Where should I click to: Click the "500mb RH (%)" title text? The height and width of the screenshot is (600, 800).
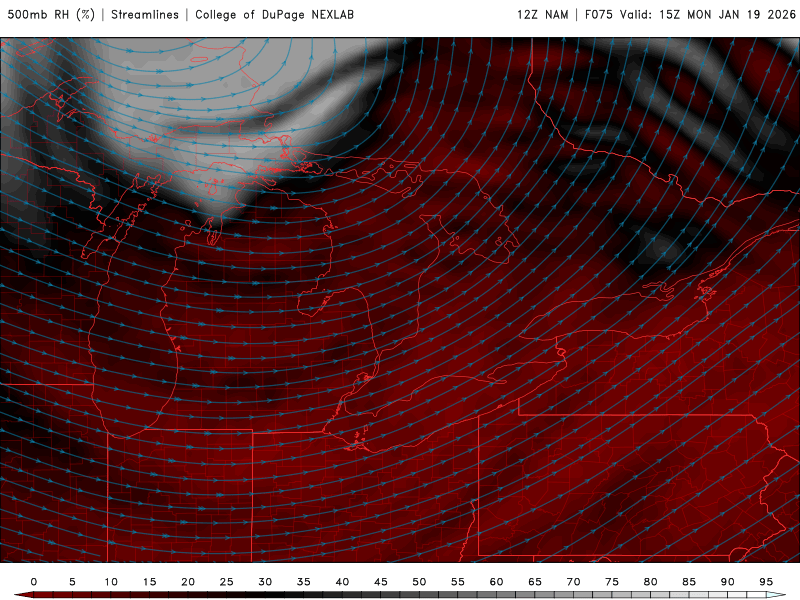51,15
